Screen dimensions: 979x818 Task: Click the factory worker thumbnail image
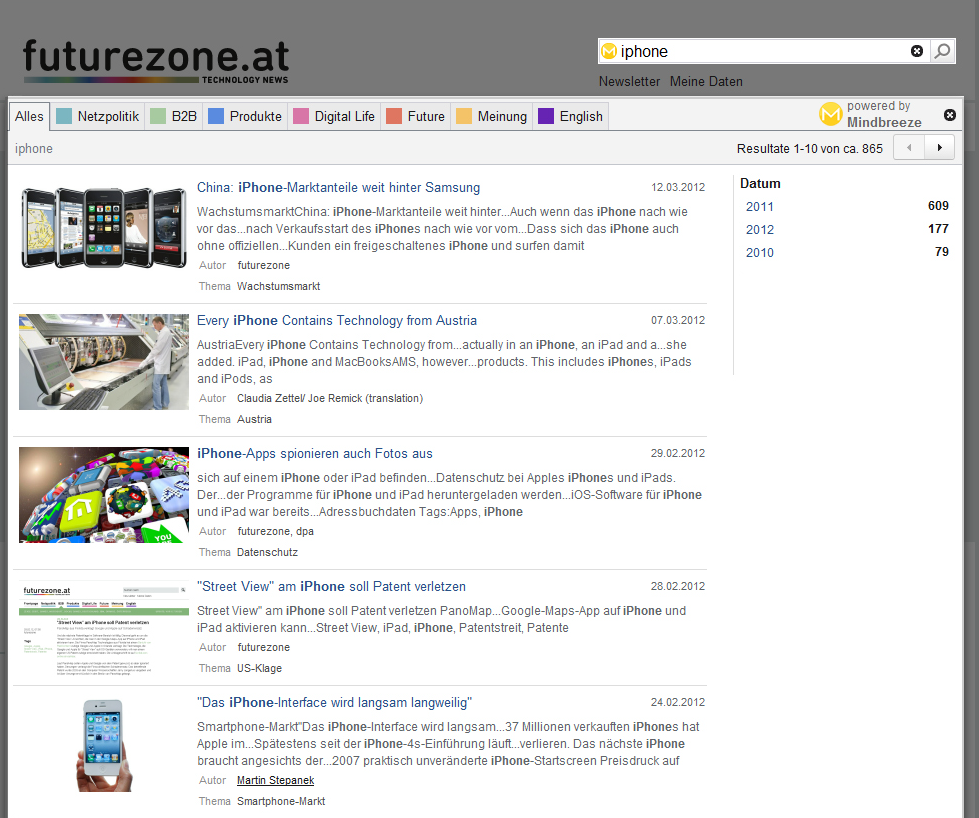click(x=104, y=362)
